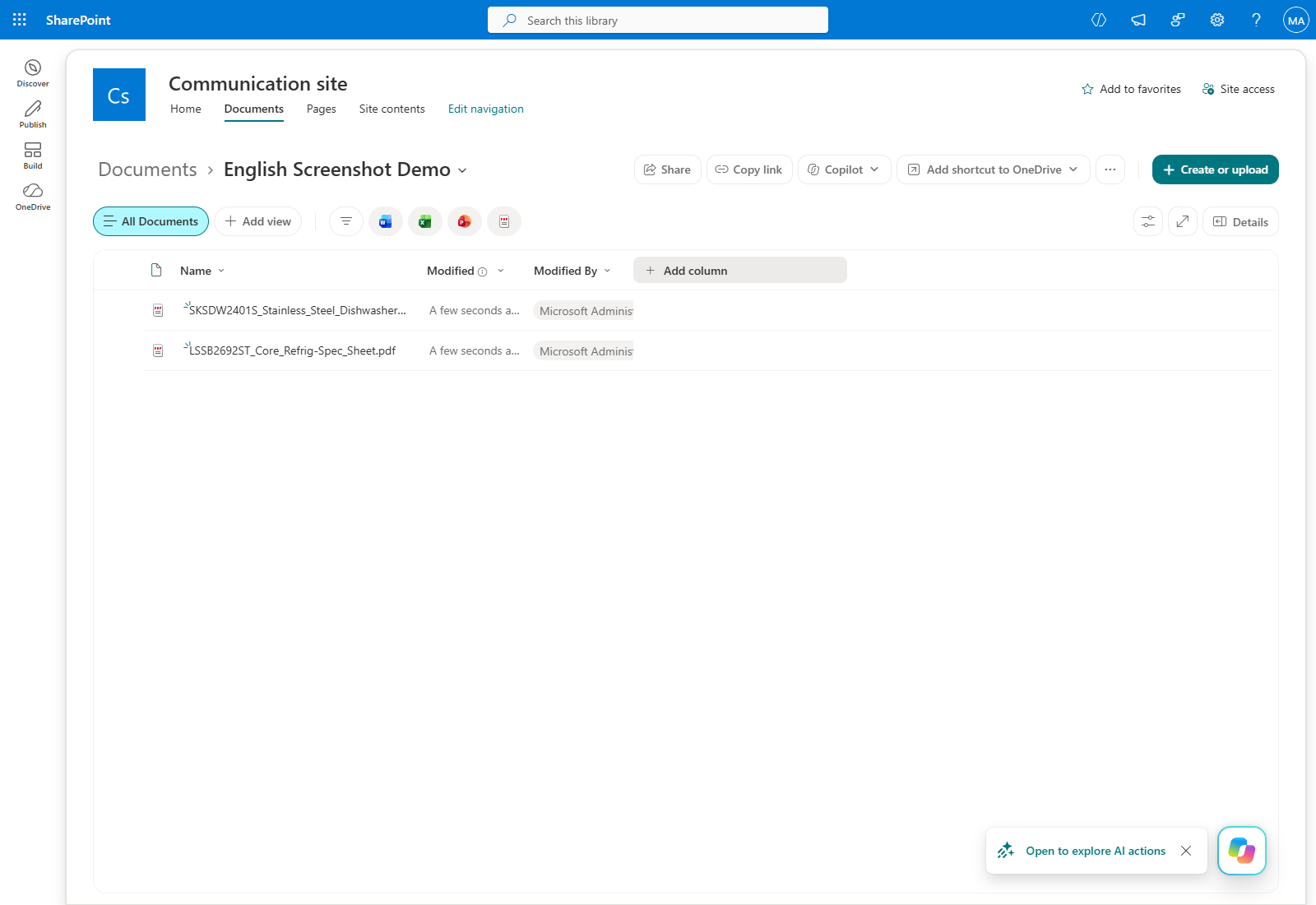
Task: Open OneDrive in the left sidebar
Action: [33, 197]
